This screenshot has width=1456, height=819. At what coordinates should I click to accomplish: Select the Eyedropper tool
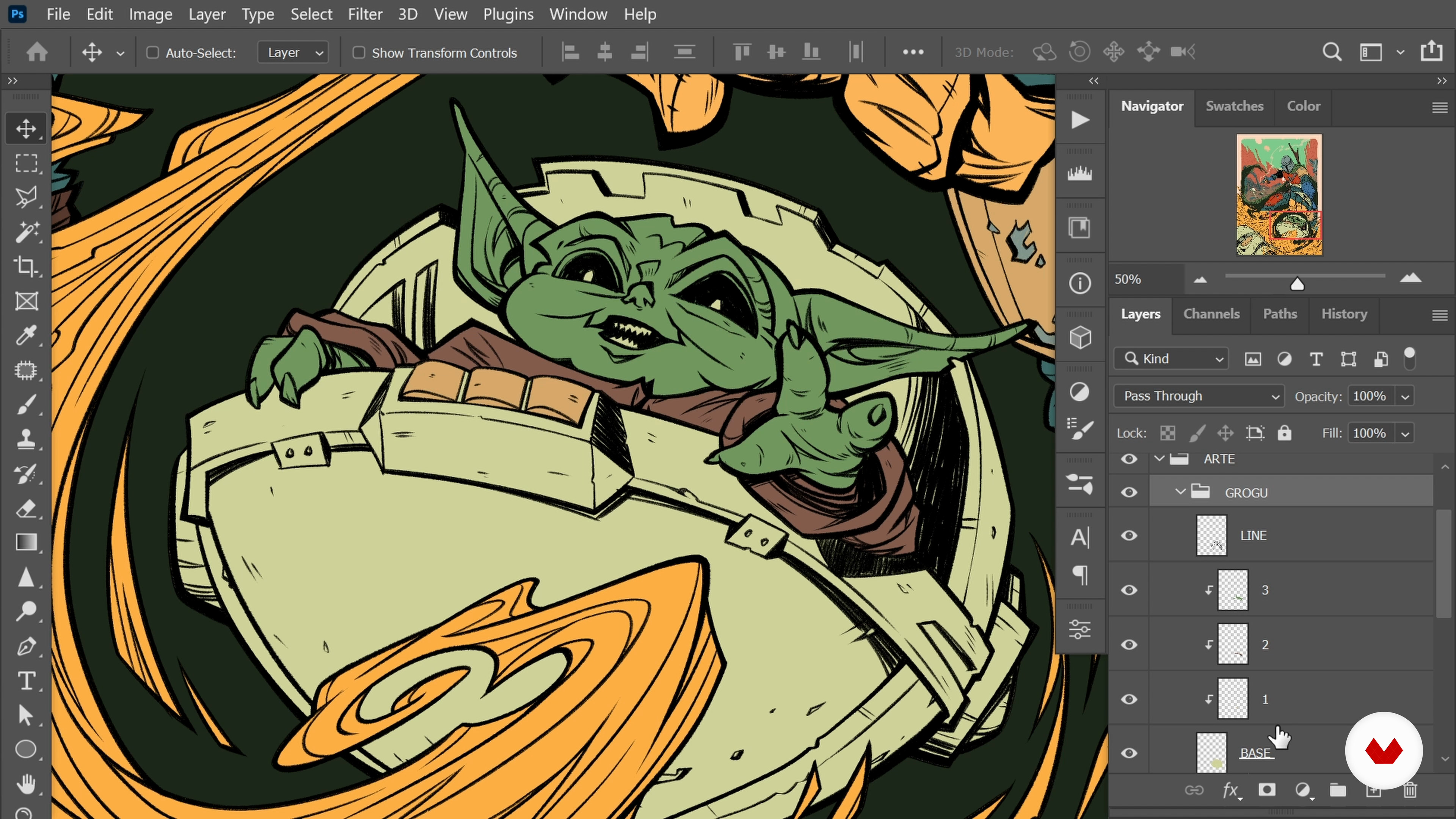point(26,336)
